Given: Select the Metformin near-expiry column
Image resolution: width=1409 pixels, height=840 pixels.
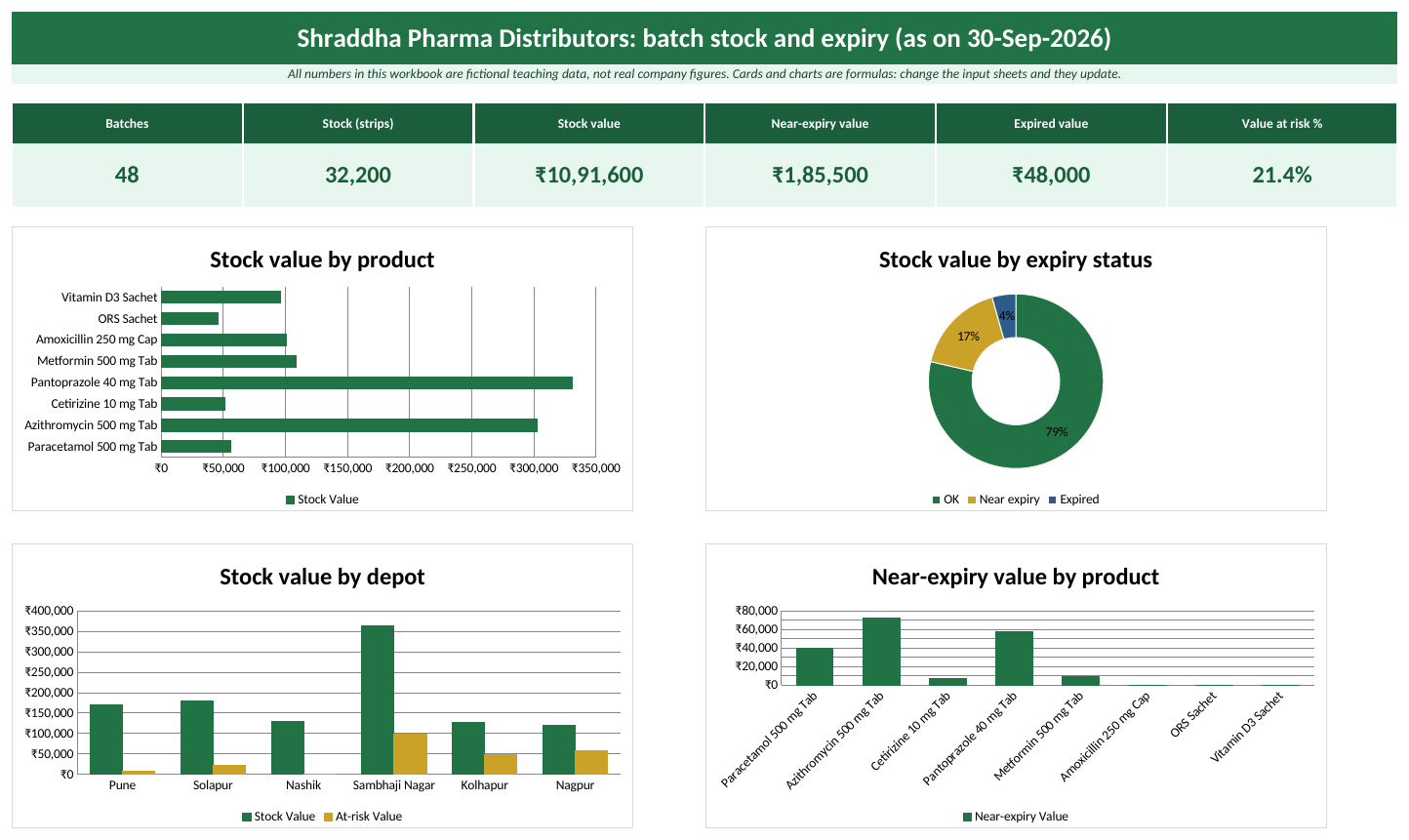Looking at the screenshot, I should [1080, 681].
